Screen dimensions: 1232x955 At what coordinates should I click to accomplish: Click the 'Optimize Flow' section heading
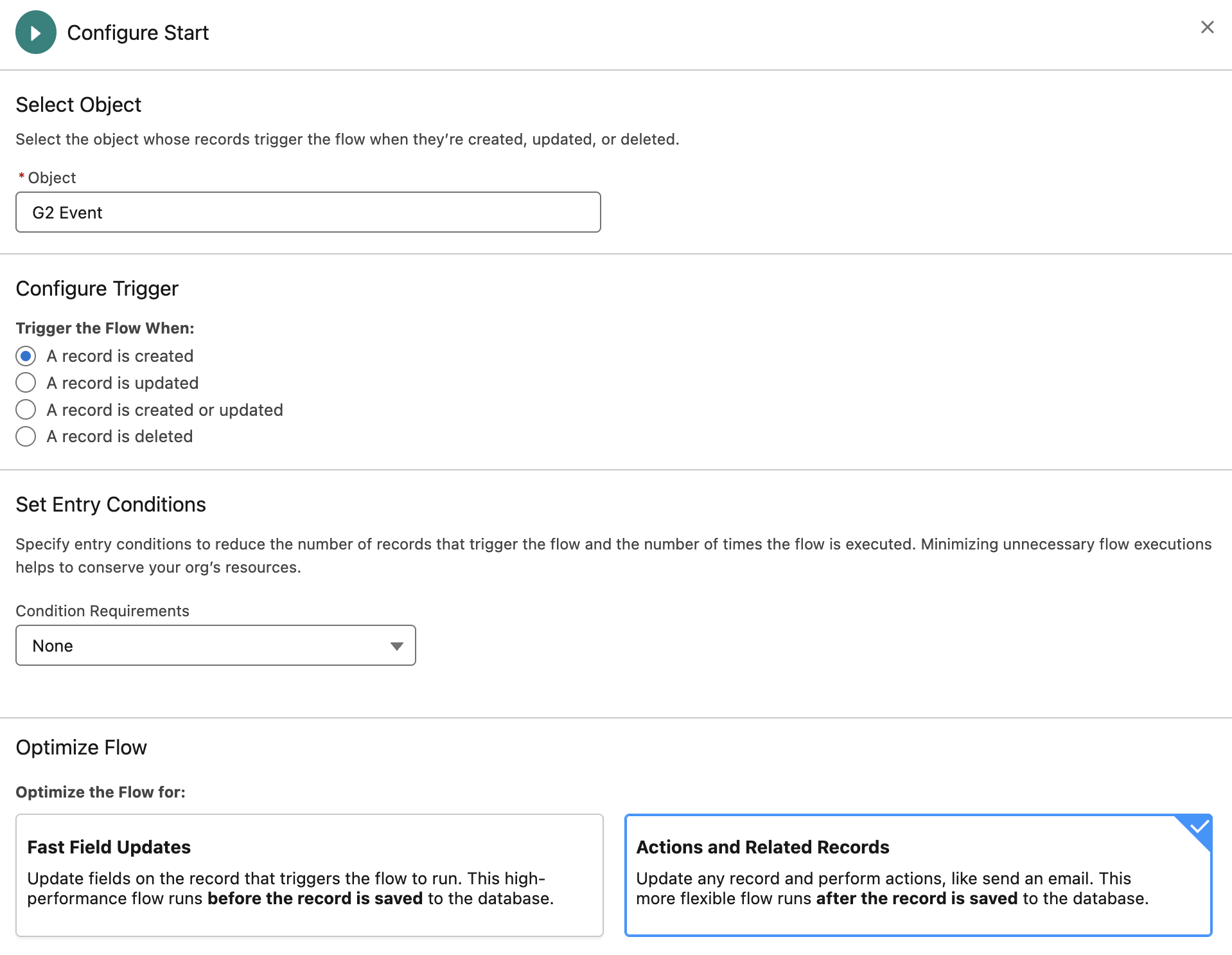tap(81, 747)
